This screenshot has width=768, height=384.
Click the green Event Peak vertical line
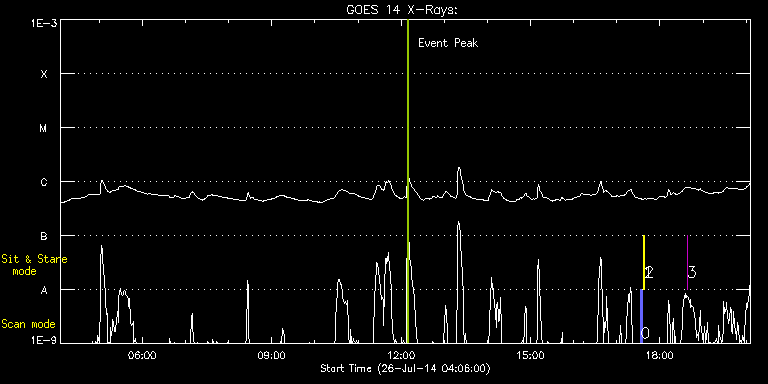click(x=408, y=181)
